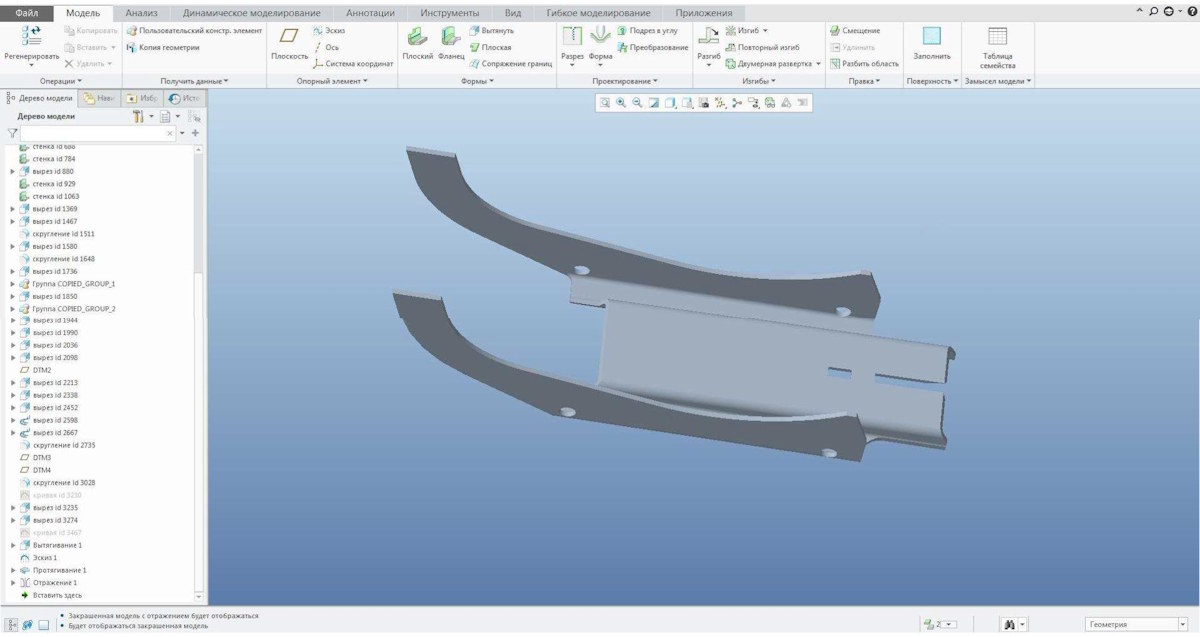Click the zoom in icon in graphics toolbar
Viewport: 1200px width, 637px height.
621,102
